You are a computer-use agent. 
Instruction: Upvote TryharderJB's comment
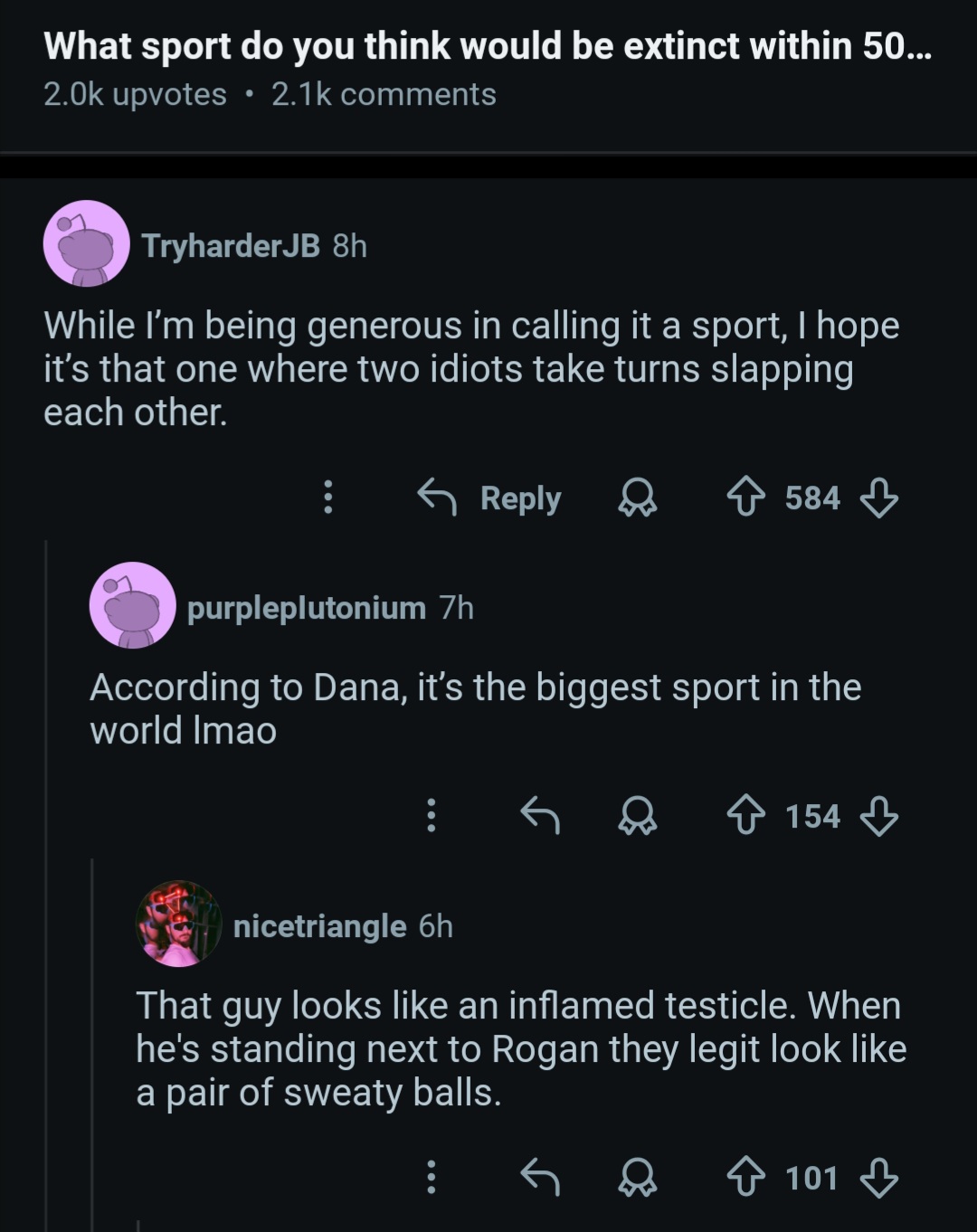tap(746, 498)
